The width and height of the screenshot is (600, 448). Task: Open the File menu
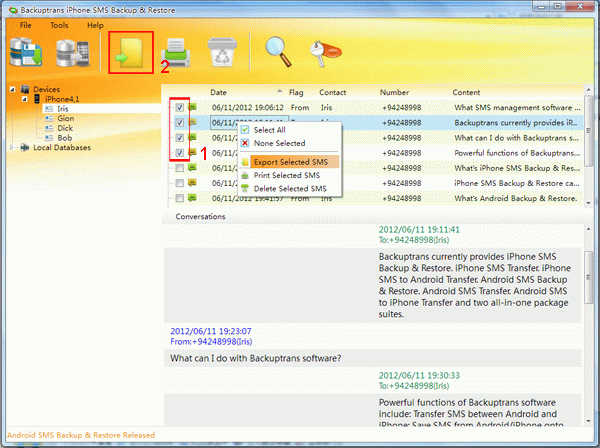[x=26, y=25]
